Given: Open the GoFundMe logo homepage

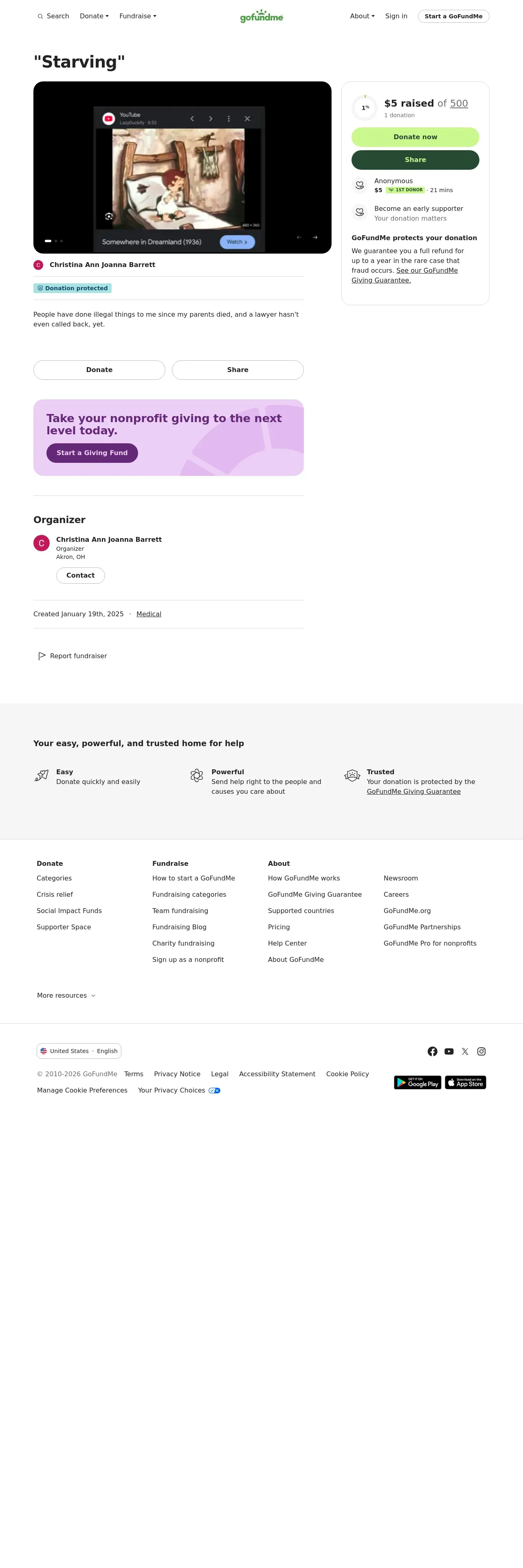Looking at the screenshot, I should pos(261,16).
